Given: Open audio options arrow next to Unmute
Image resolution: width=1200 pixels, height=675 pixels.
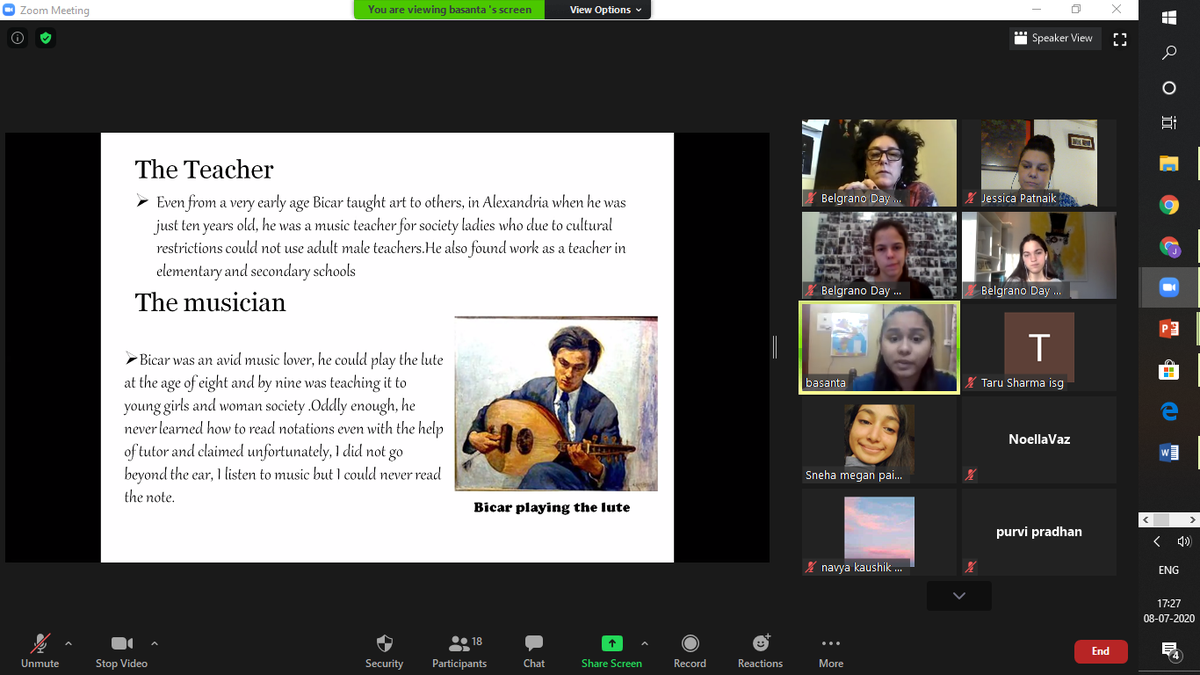Looking at the screenshot, I should 68,643.
